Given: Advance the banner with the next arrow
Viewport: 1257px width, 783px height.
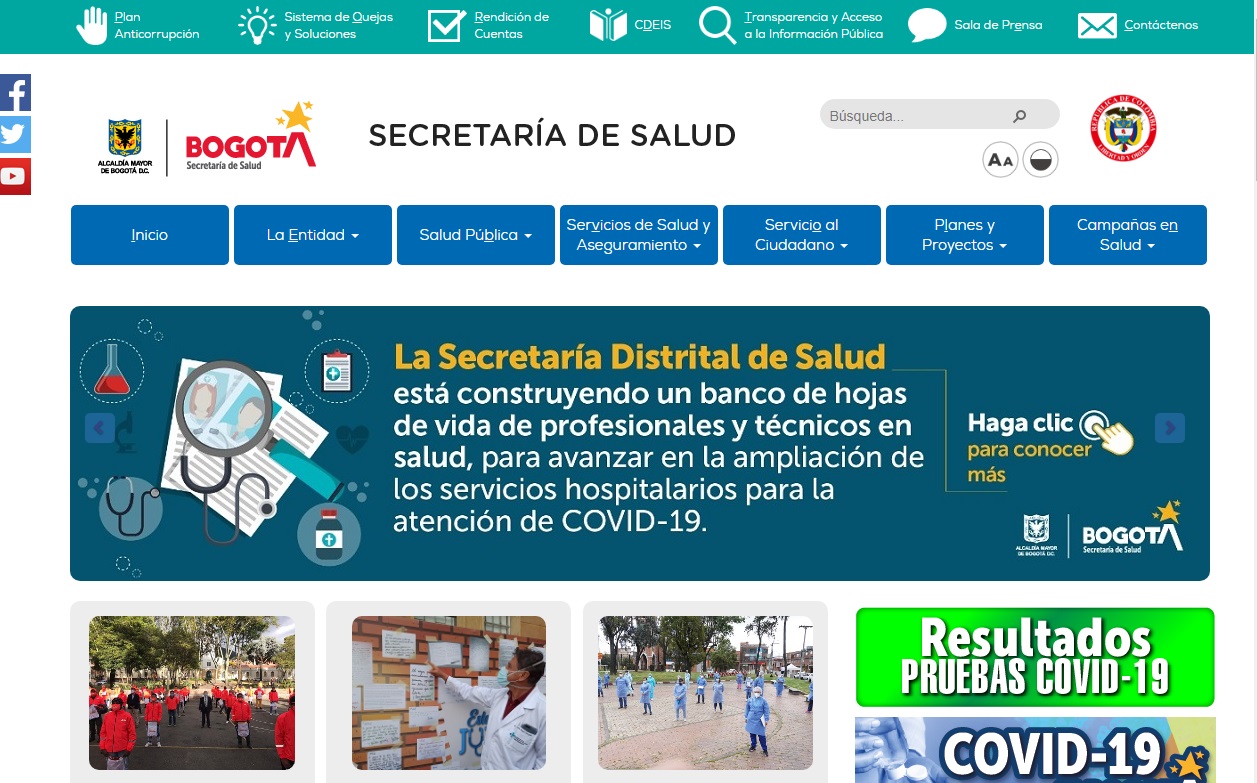Looking at the screenshot, I should (x=1169, y=428).
